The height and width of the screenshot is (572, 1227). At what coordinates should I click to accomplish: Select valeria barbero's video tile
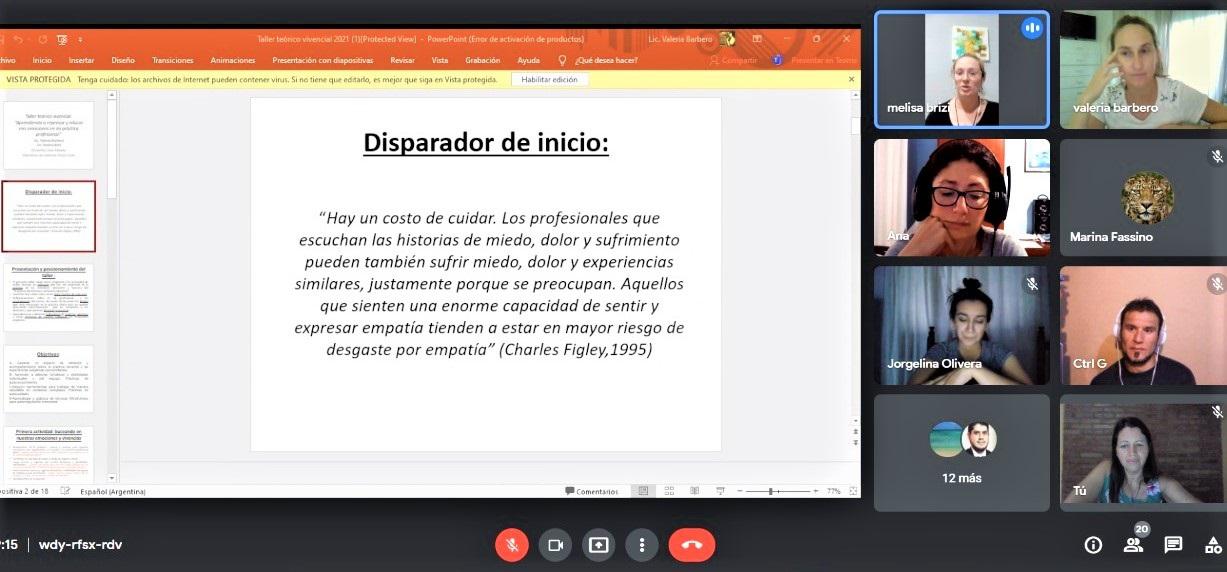(x=1143, y=69)
